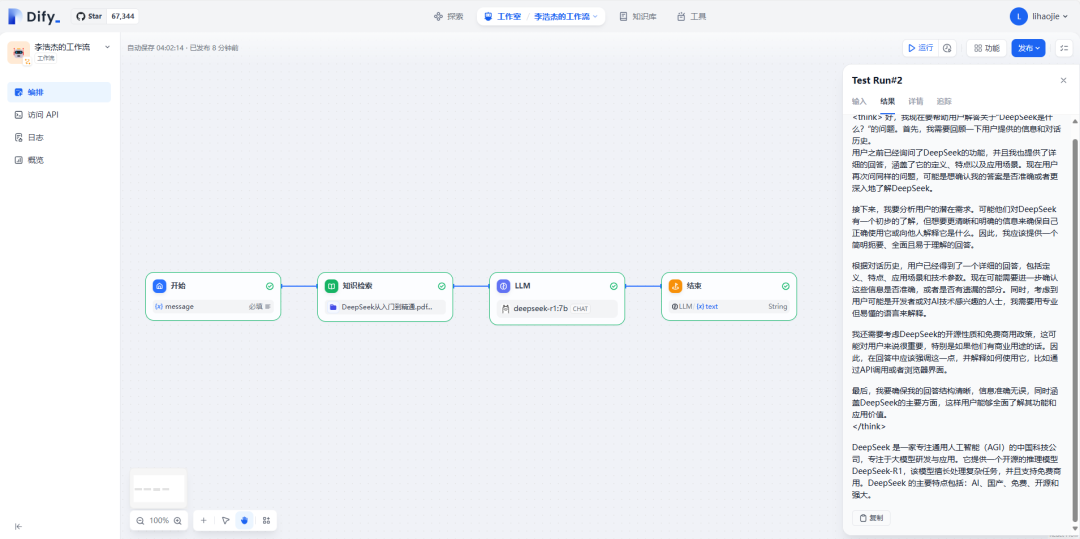Zoom out the canvas
Image resolution: width=1080 pixels, height=539 pixels.
[141, 520]
